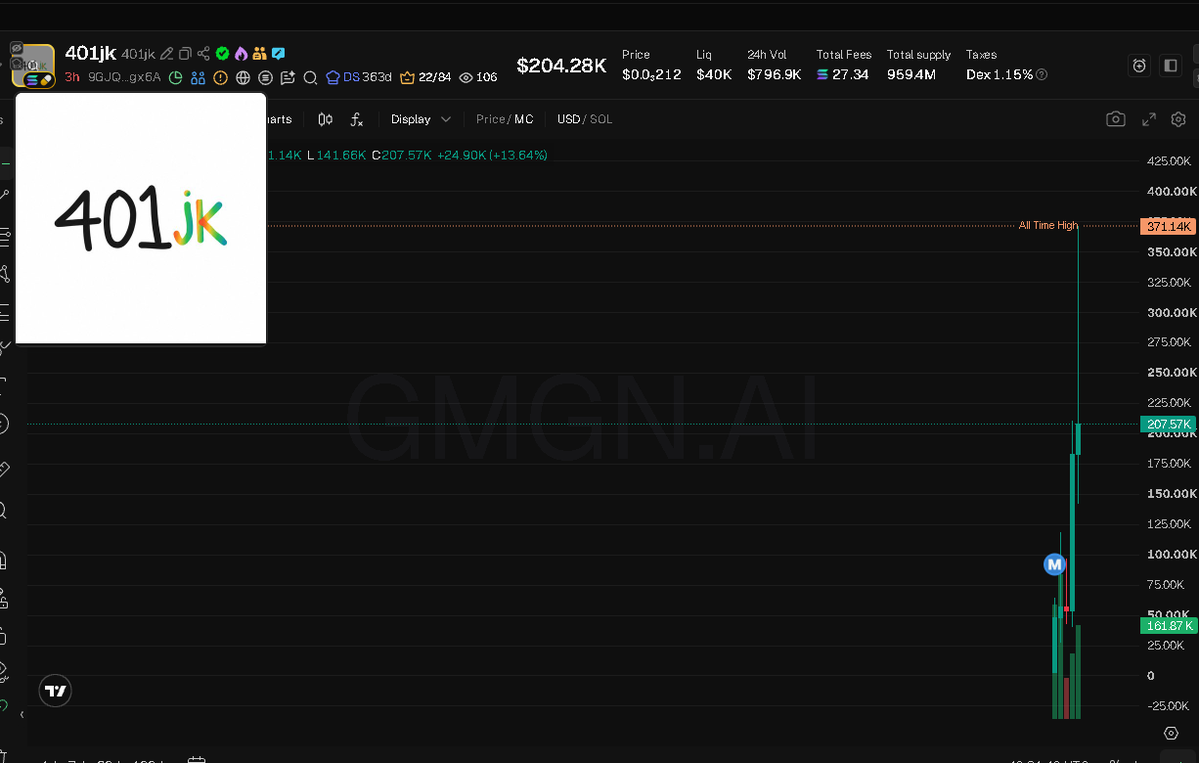
Task: Click the 207.57K current price tag
Action: [1168, 424]
